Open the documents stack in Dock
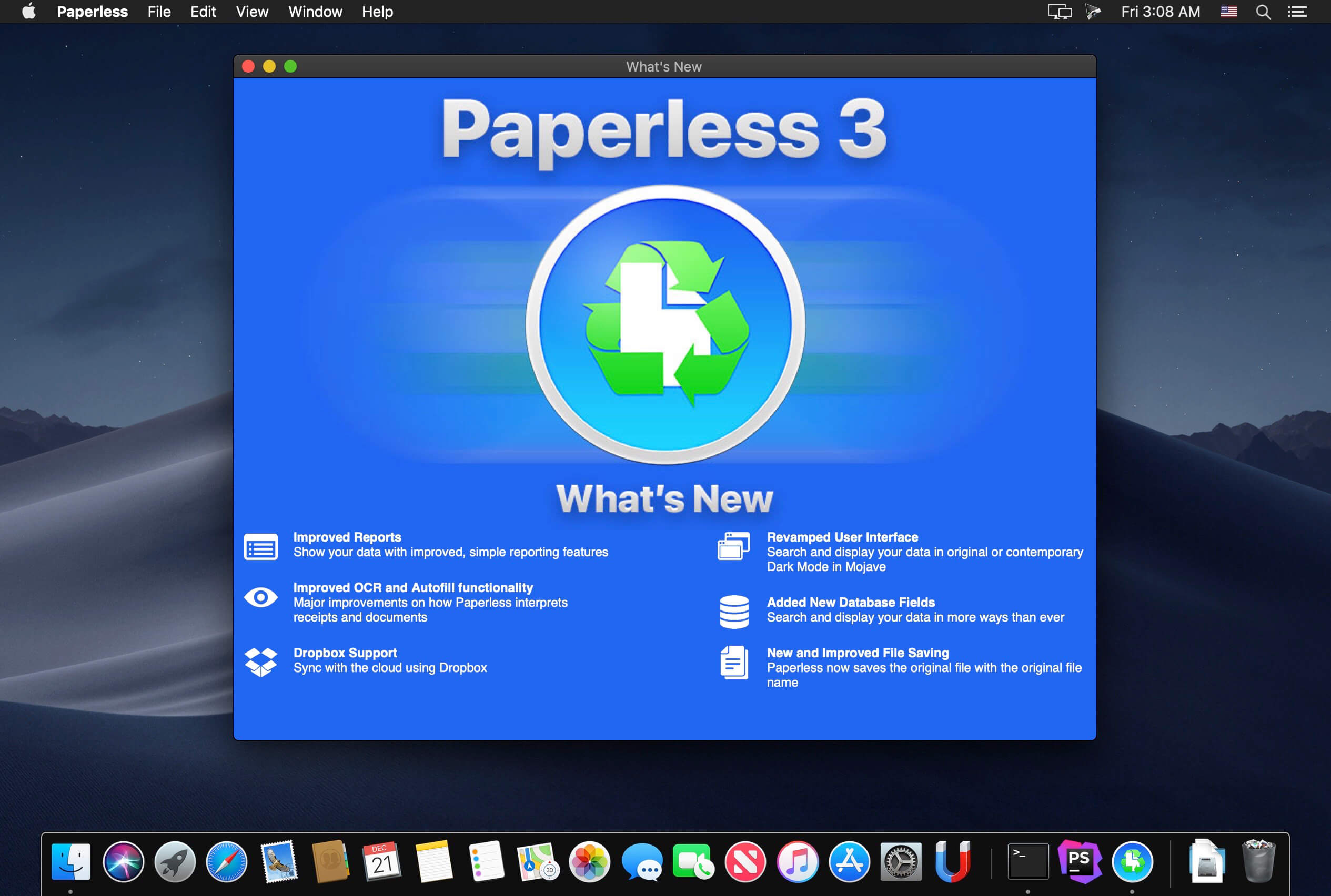This screenshot has height=896, width=1331. pos(1206,861)
